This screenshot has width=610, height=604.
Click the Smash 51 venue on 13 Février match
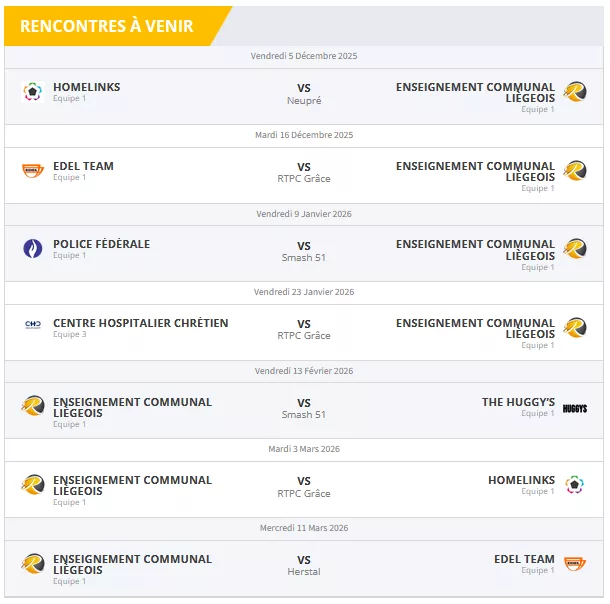304,414
